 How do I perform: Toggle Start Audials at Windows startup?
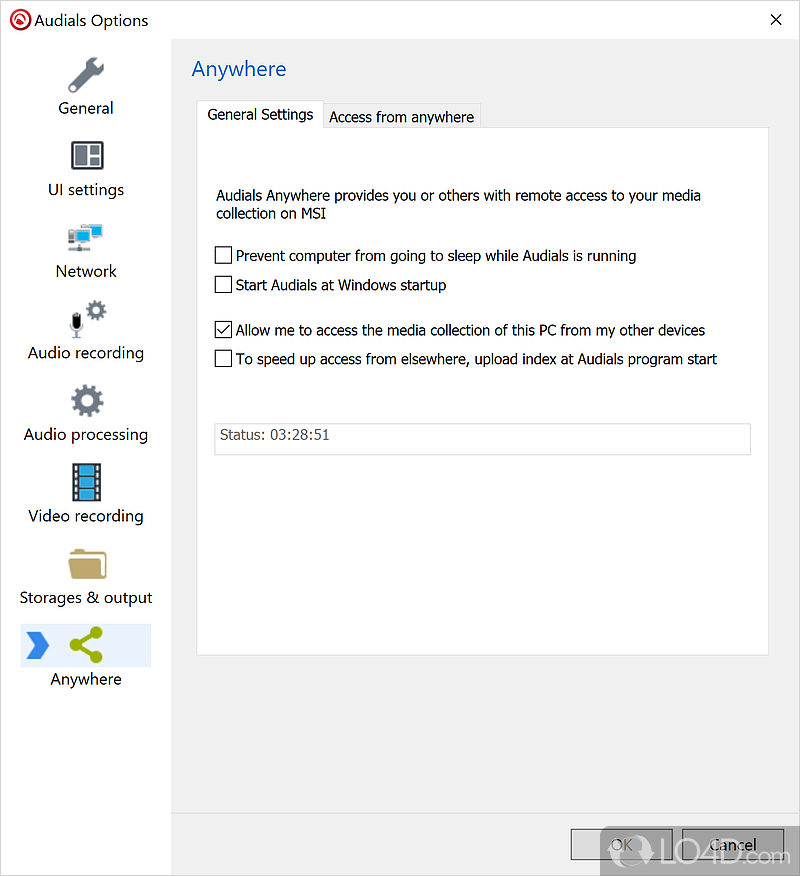[x=224, y=285]
